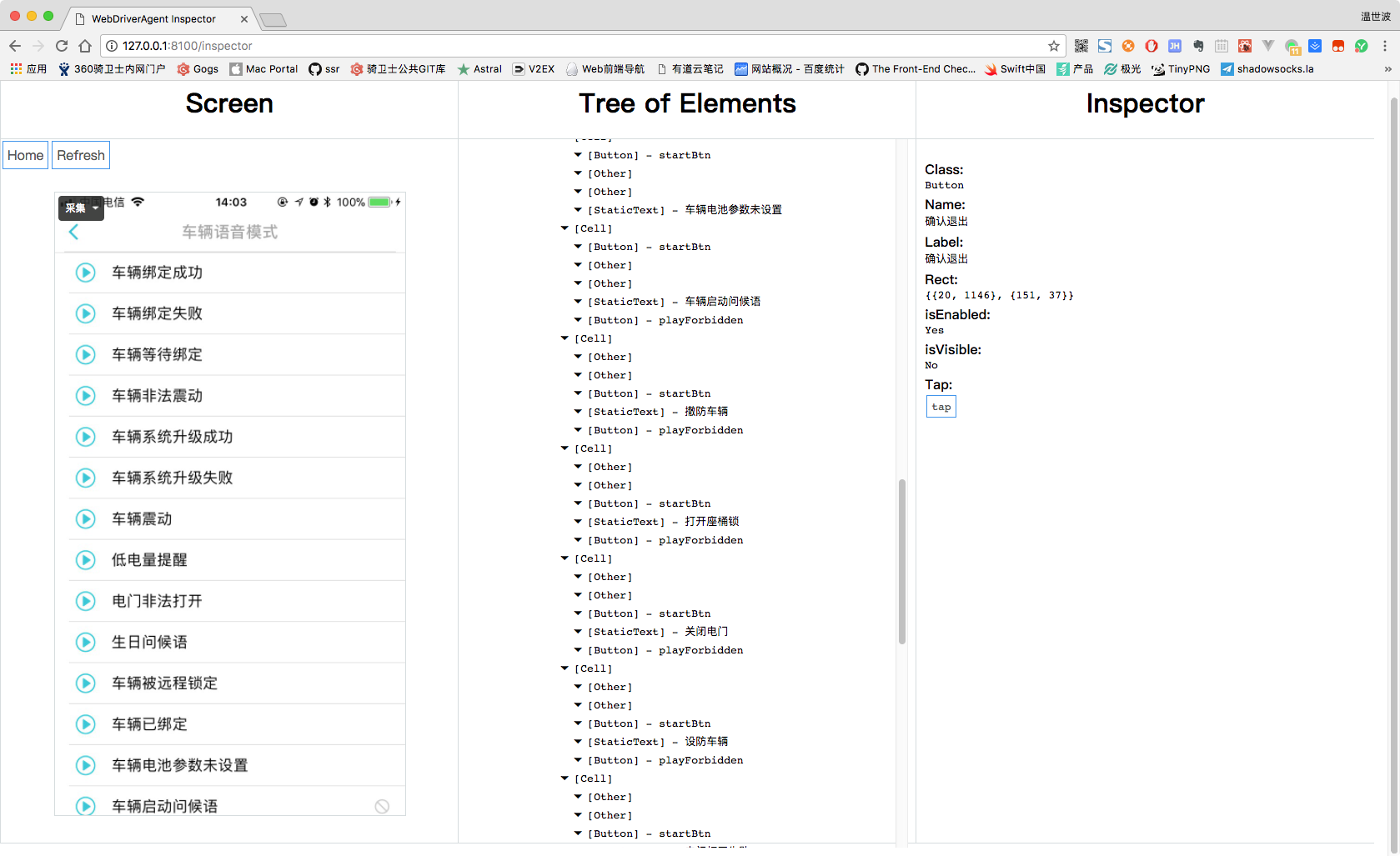Image resolution: width=1400 pixels, height=856 pixels.
Task: Tap the back arrow in phone screen
Action: coord(73,233)
